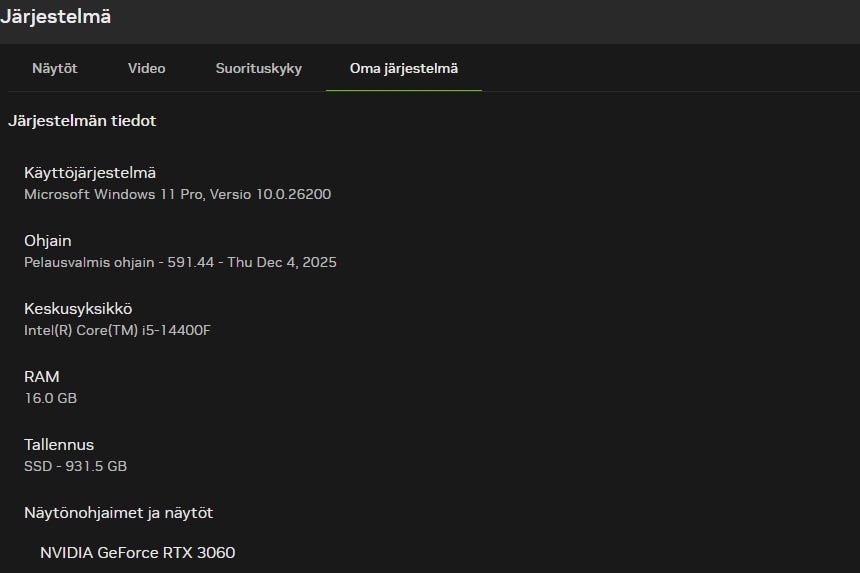Viewport: 860px width, 573px height.
Task: Switch to the Näytöt tab
Action: [x=55, y=69]
